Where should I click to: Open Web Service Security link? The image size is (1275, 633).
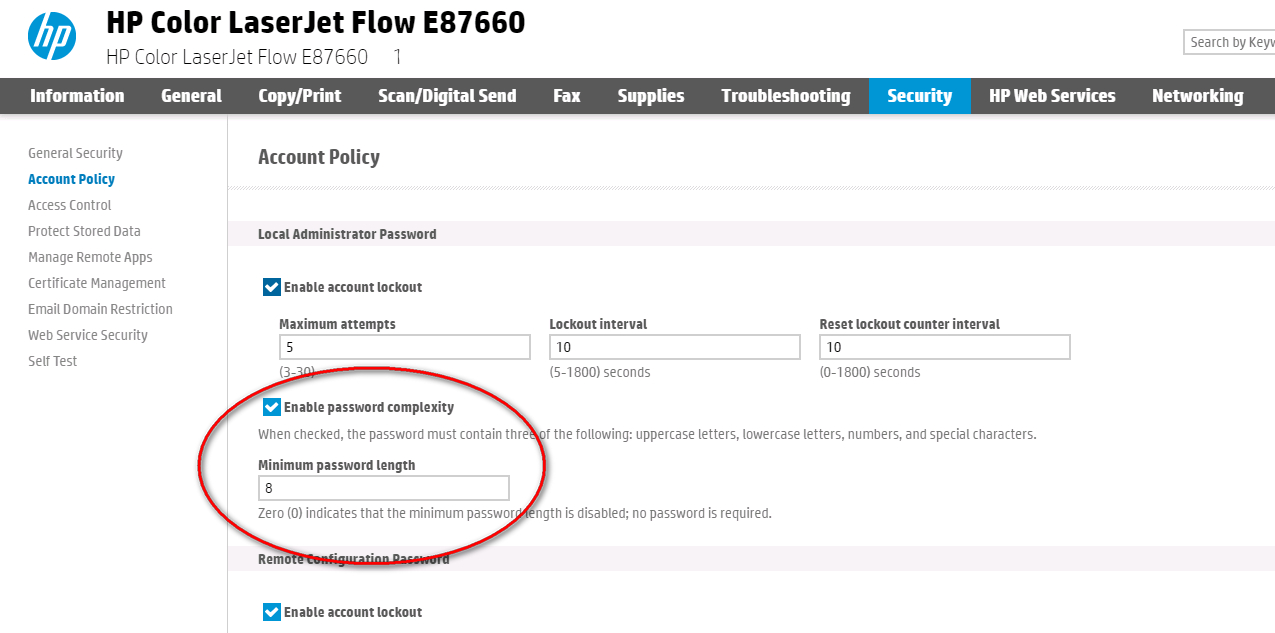(88, 335)
